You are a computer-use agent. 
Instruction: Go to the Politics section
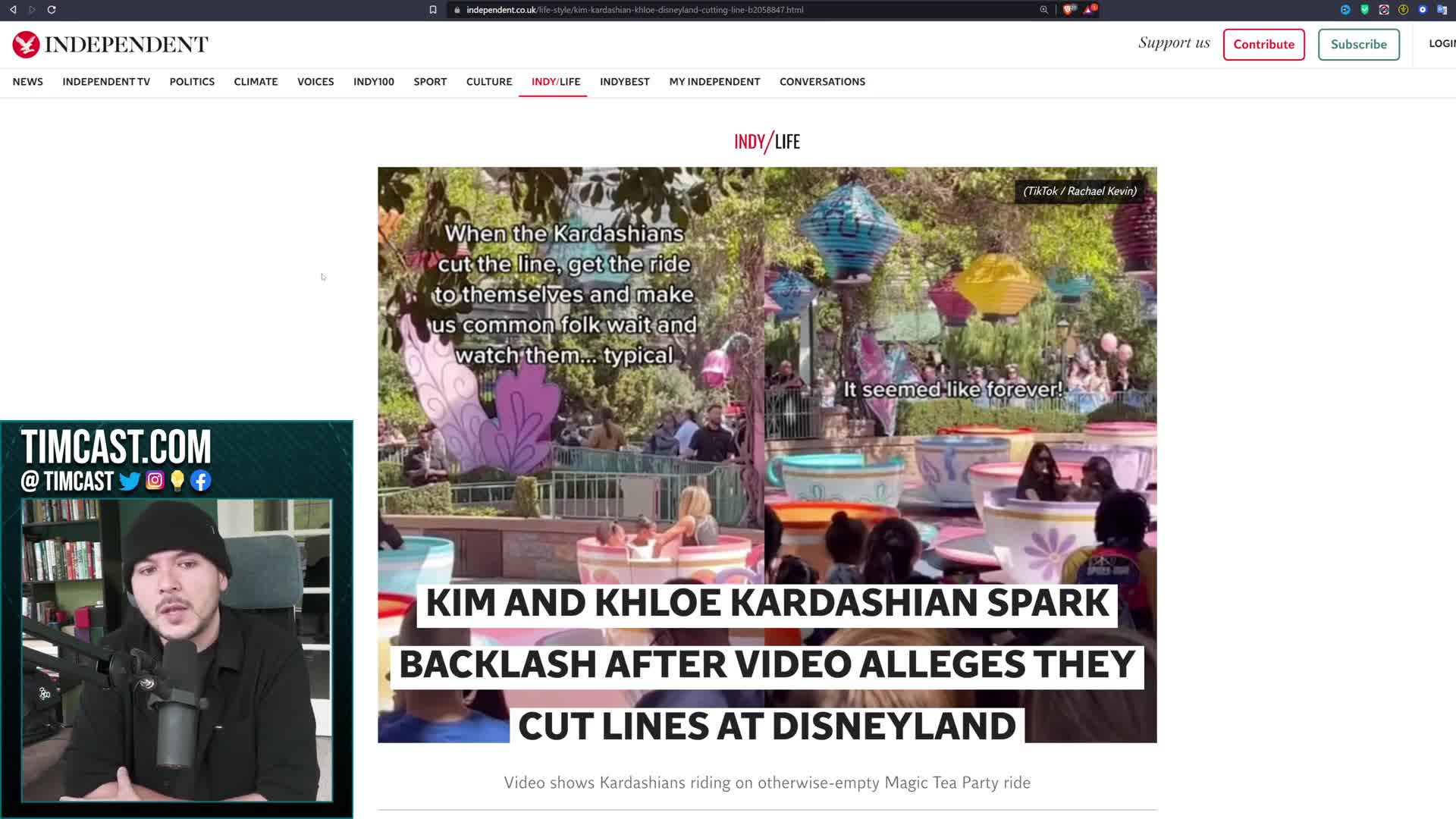(192, 82)
